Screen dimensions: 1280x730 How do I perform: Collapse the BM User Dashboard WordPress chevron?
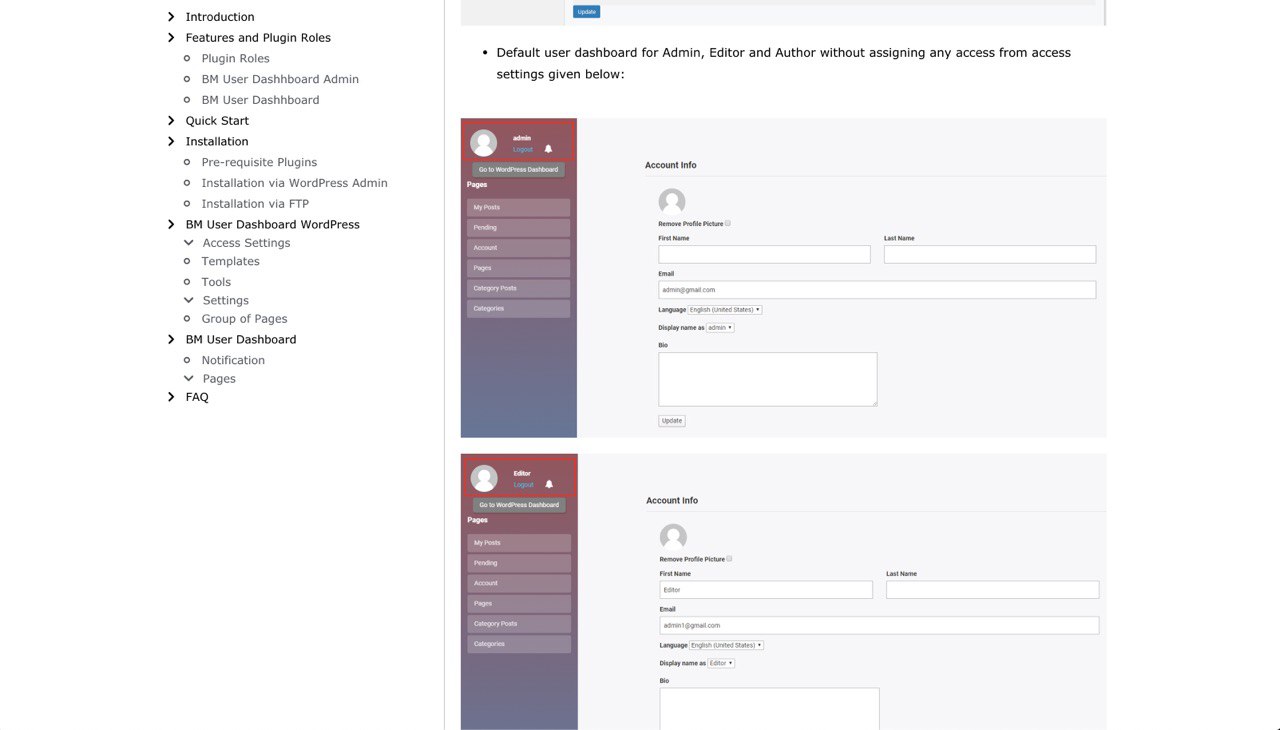171,225
